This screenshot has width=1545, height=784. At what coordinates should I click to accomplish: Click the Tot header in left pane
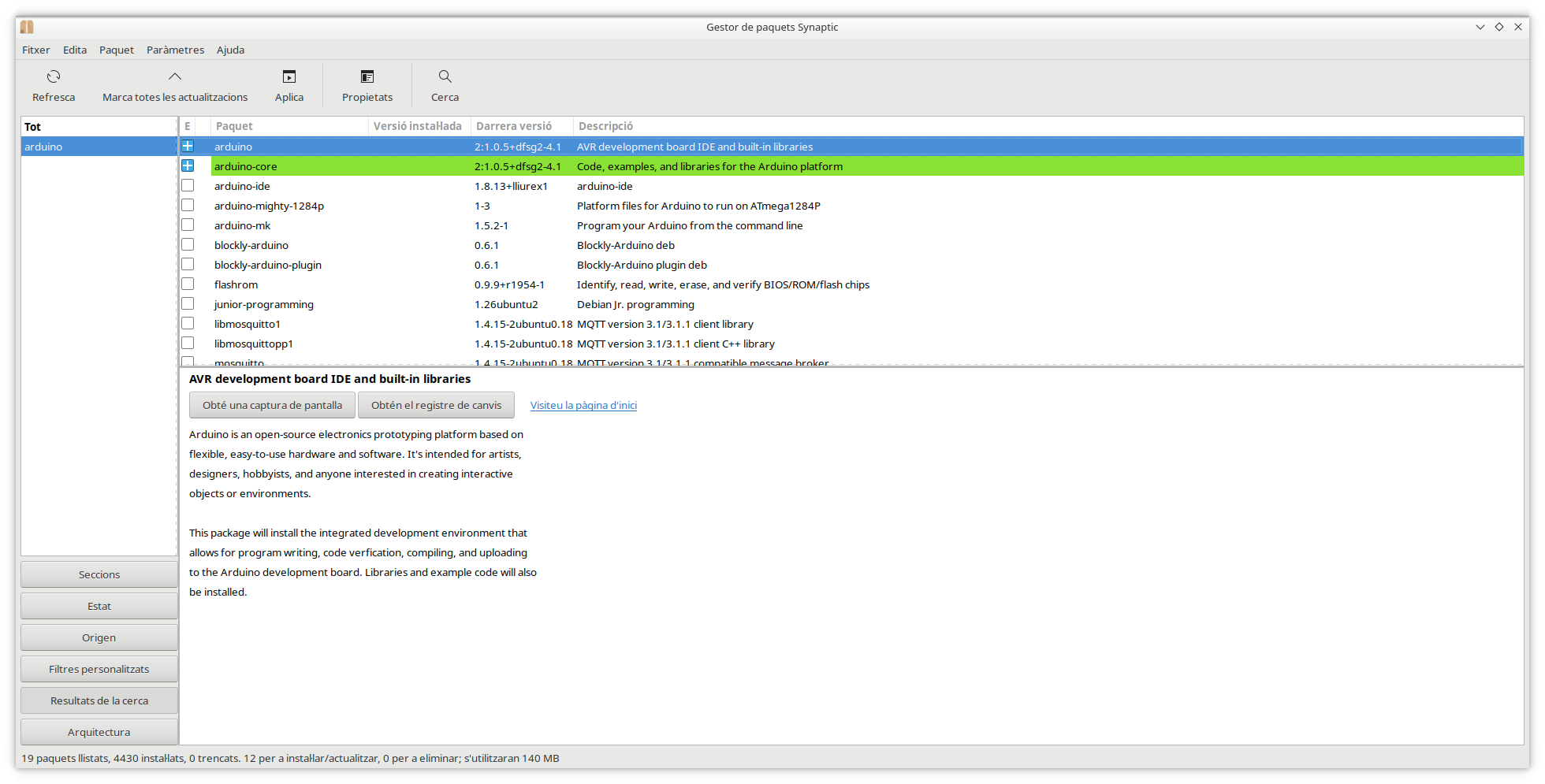[99, 126]
